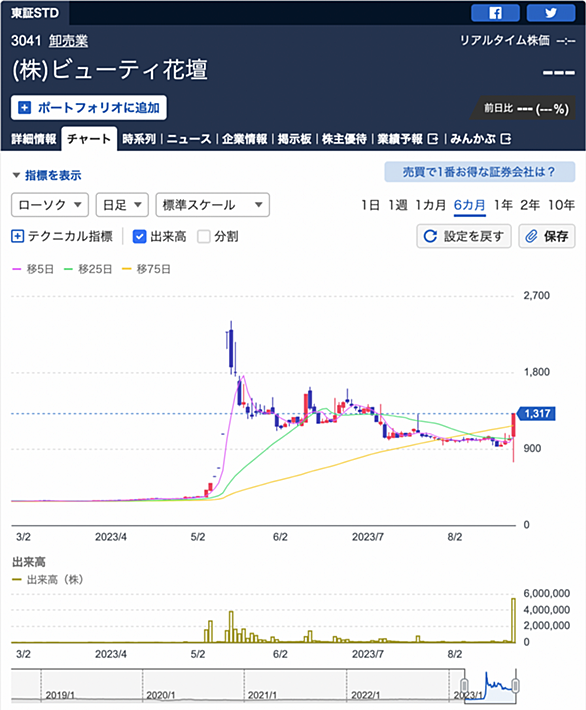Image resolution: width=586 pixels, height=710 pixels.
Task: Click the external link icon beside みんかぶ
Action: 506,139
